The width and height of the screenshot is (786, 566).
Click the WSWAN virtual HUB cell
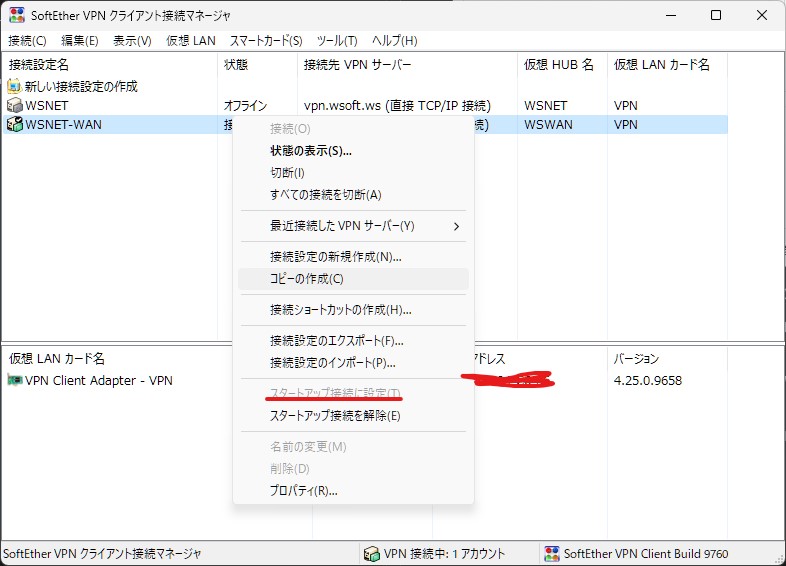point(548,125)
